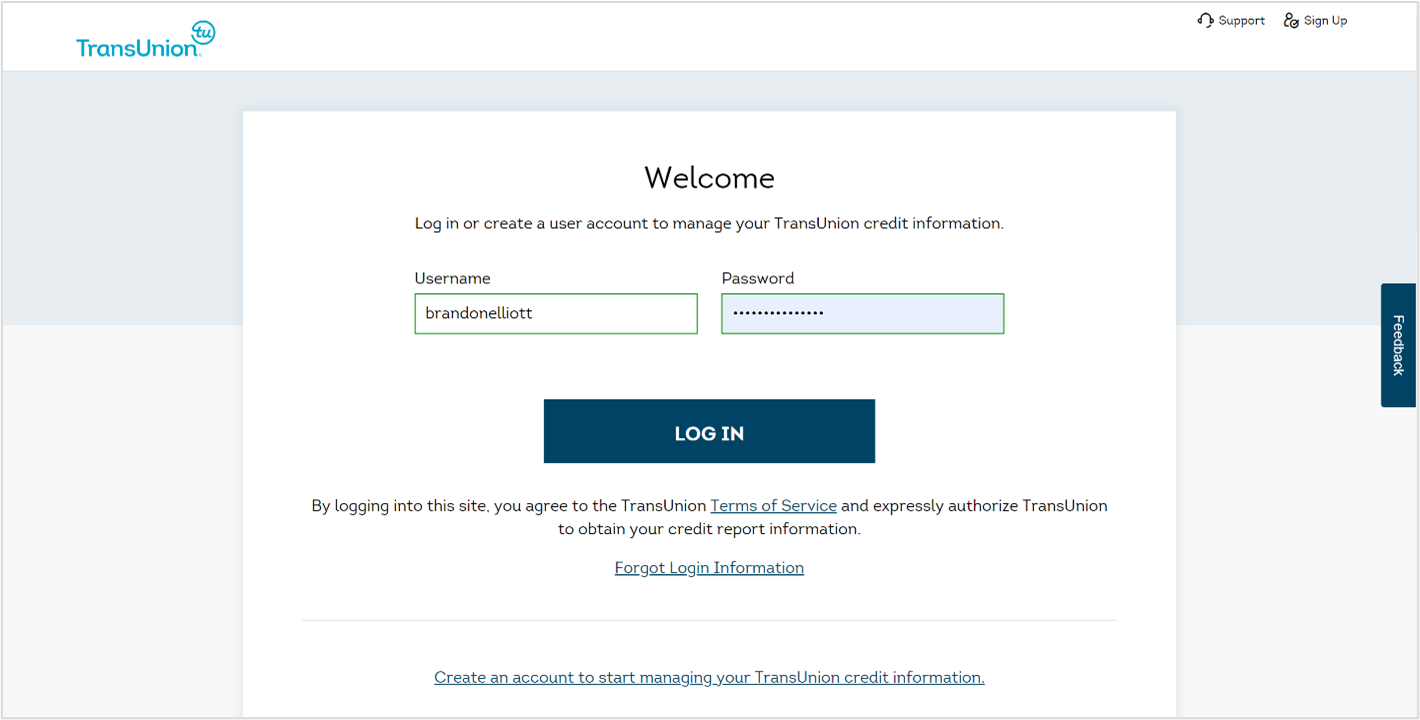Click the 'Log in or create a user account' text
The height and width of the screenshot is (720, 1420).
click(709, 223)
